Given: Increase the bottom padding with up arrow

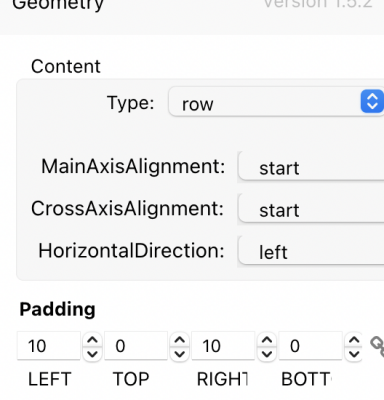Looking at the screenshot, I should coord(354,340).
